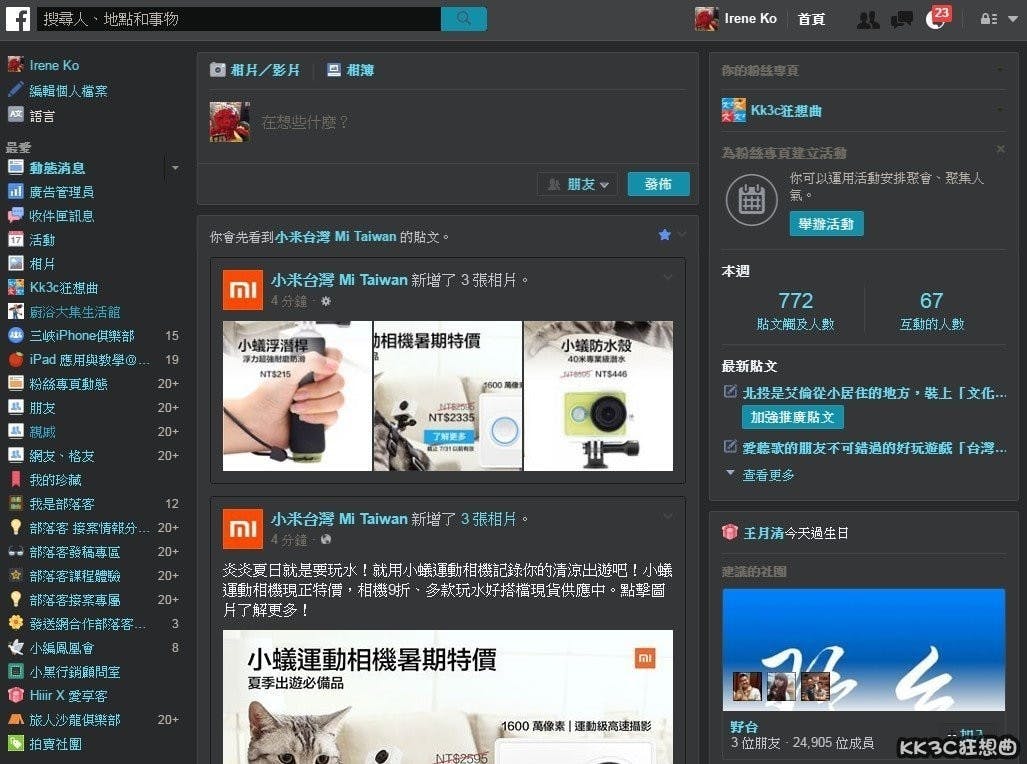This screenshot has width=1027, height=764.
Task: Open 朋友 list in sidebar
Action: tap(43, 408)
